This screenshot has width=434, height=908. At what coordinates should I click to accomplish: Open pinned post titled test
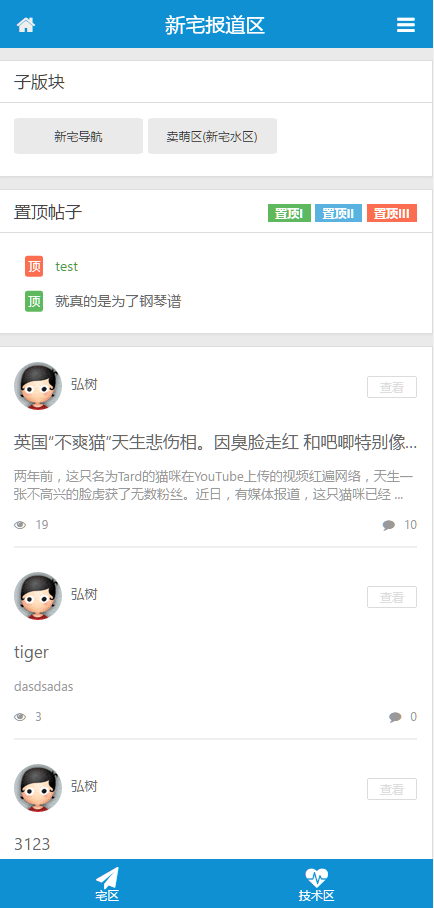tap(67, 266)
